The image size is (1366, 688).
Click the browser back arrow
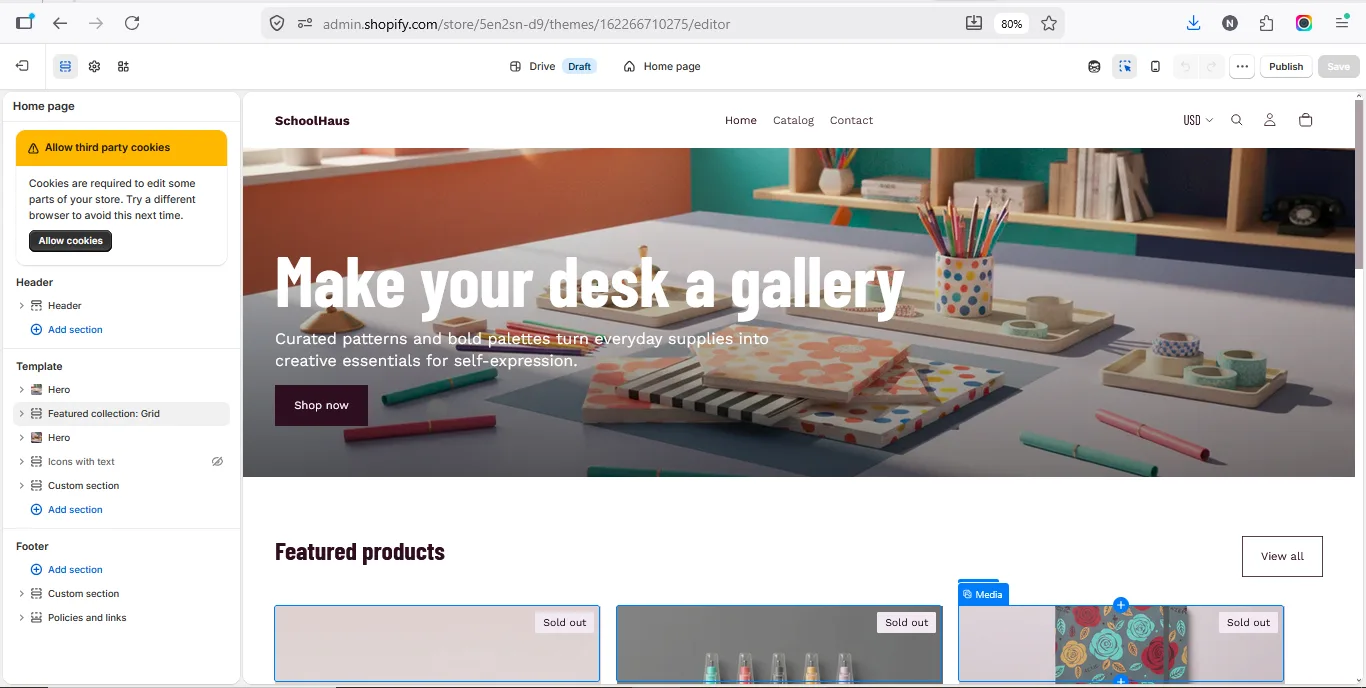[x=60, y=23]
